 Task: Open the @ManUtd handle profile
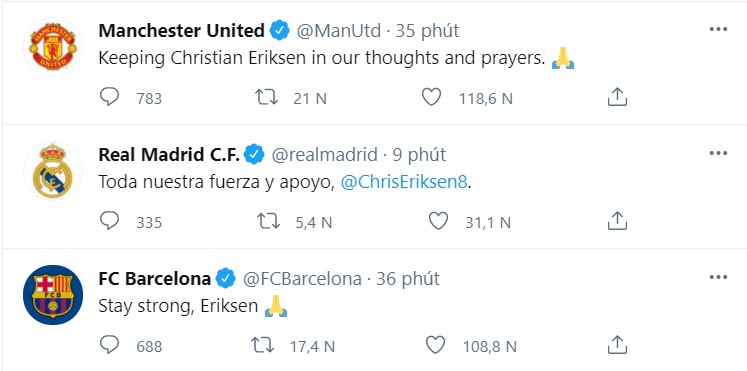[339, 31]
